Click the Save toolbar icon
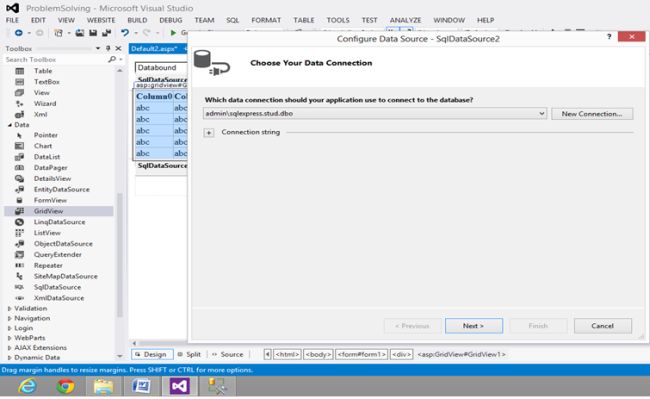Screen dimensions: 650x399 (x=93, y=33)
